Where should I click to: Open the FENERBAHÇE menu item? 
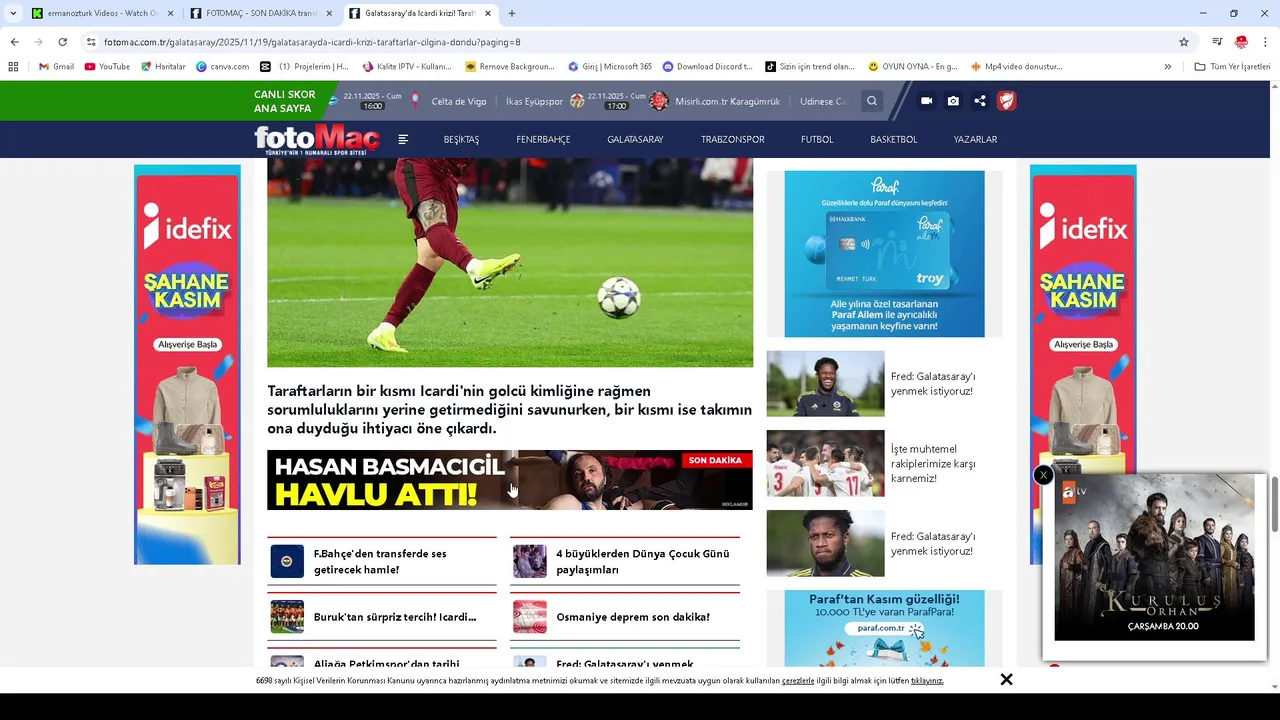pos(543,140)
